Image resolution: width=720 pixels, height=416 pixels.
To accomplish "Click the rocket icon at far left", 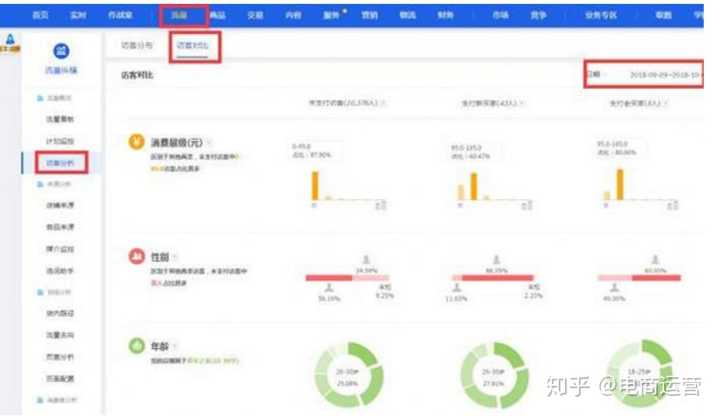I will (10, 39).
